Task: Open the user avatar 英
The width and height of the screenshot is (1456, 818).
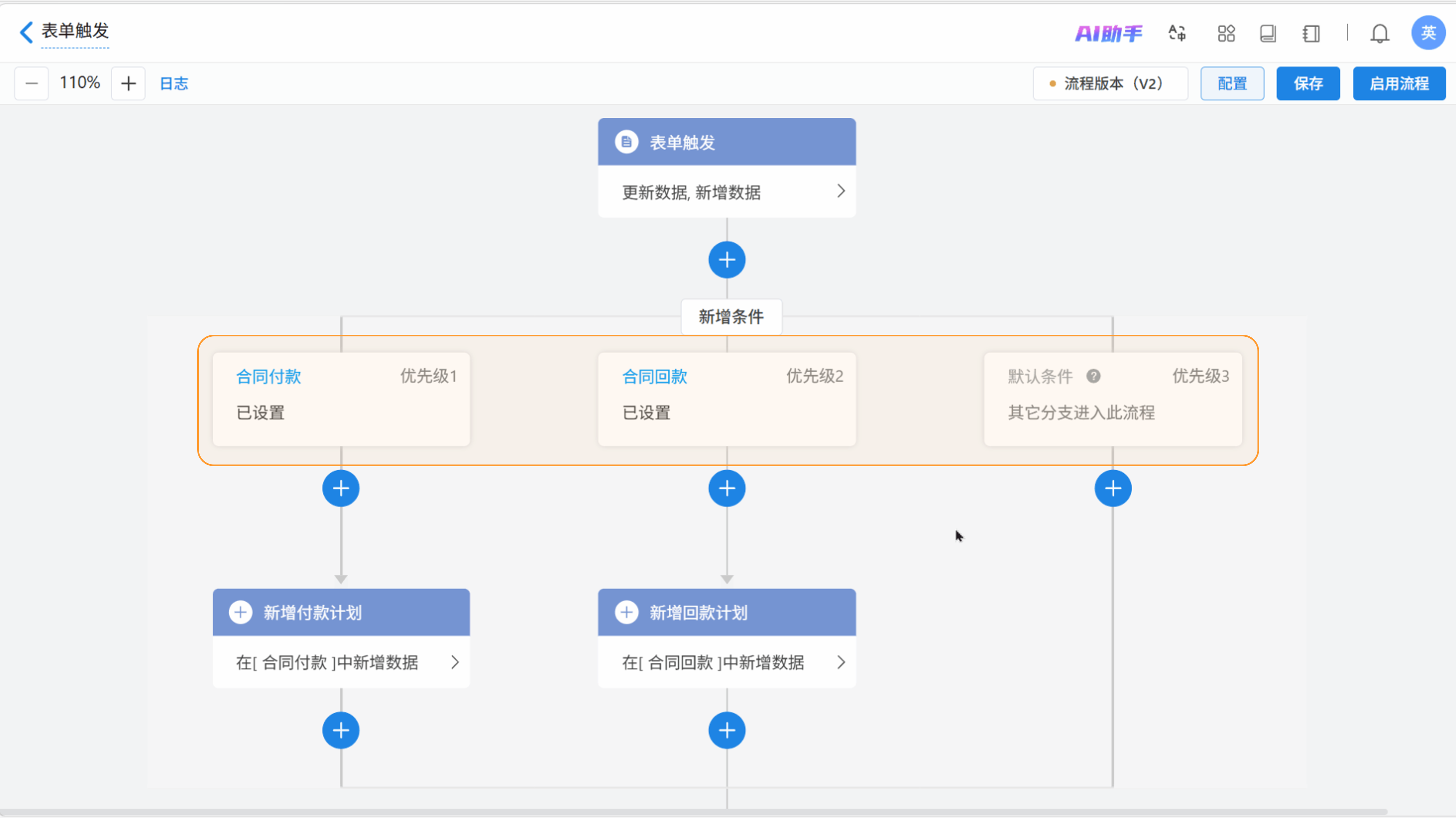Action: pyautogui.click(x=1428, y=33)
